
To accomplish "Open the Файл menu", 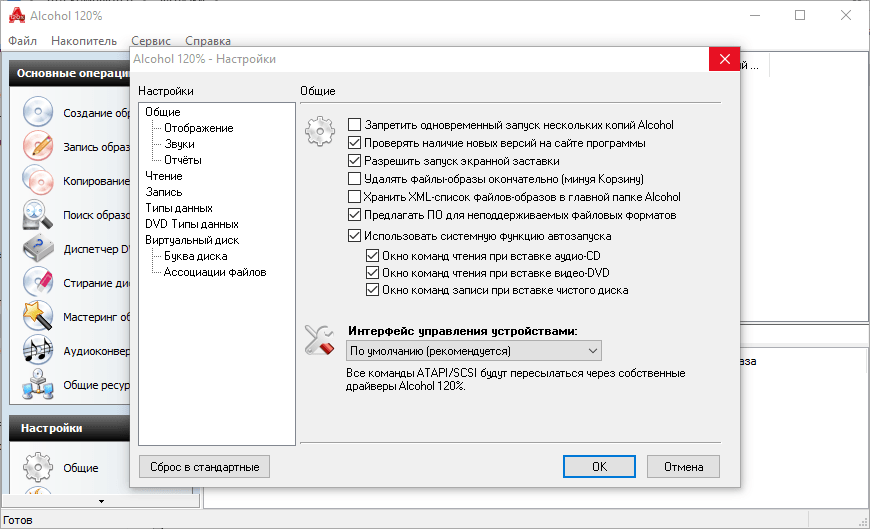I will point(22,41).
